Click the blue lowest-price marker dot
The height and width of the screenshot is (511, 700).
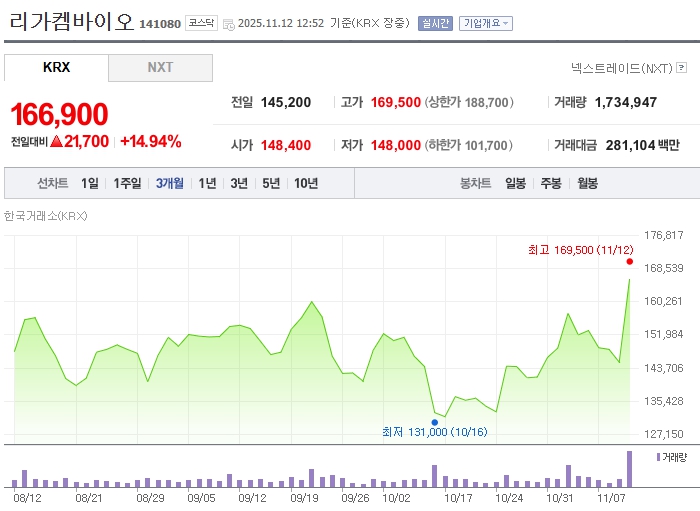[435, 421]
